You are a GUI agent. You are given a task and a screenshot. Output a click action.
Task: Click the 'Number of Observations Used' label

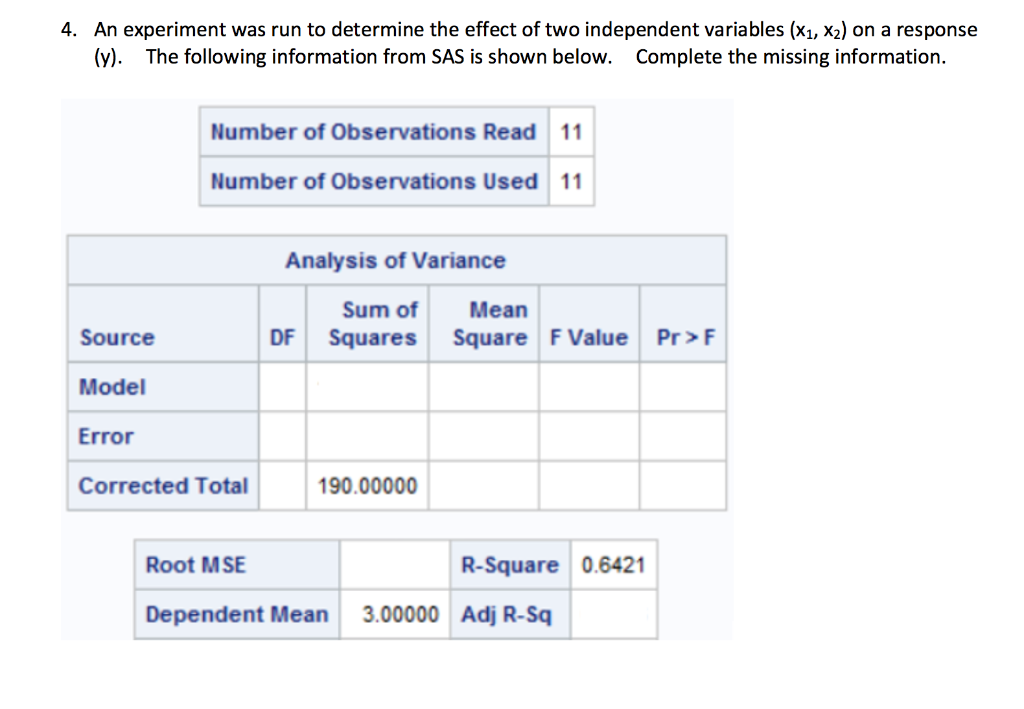point(374,181)
